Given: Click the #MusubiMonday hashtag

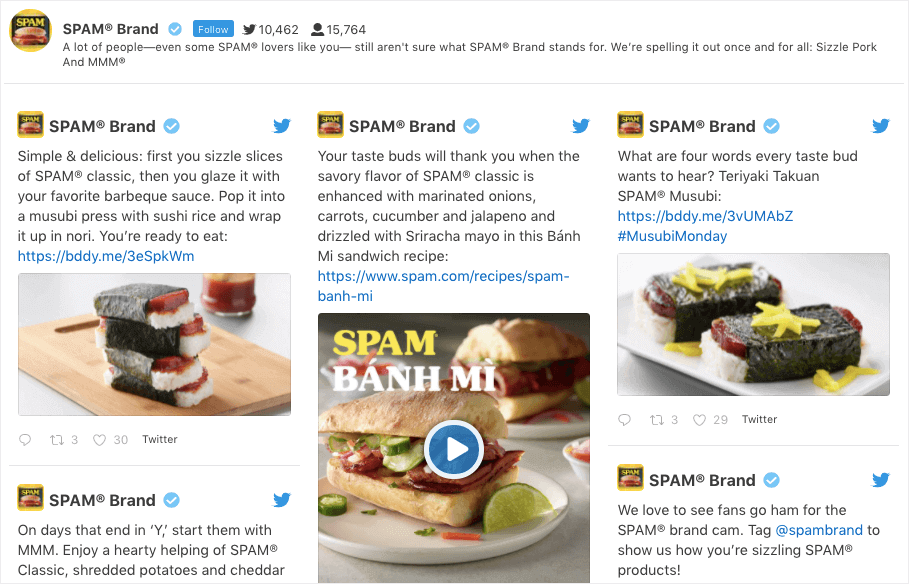Looking at the screenshot, I should [x=672, y=236].
